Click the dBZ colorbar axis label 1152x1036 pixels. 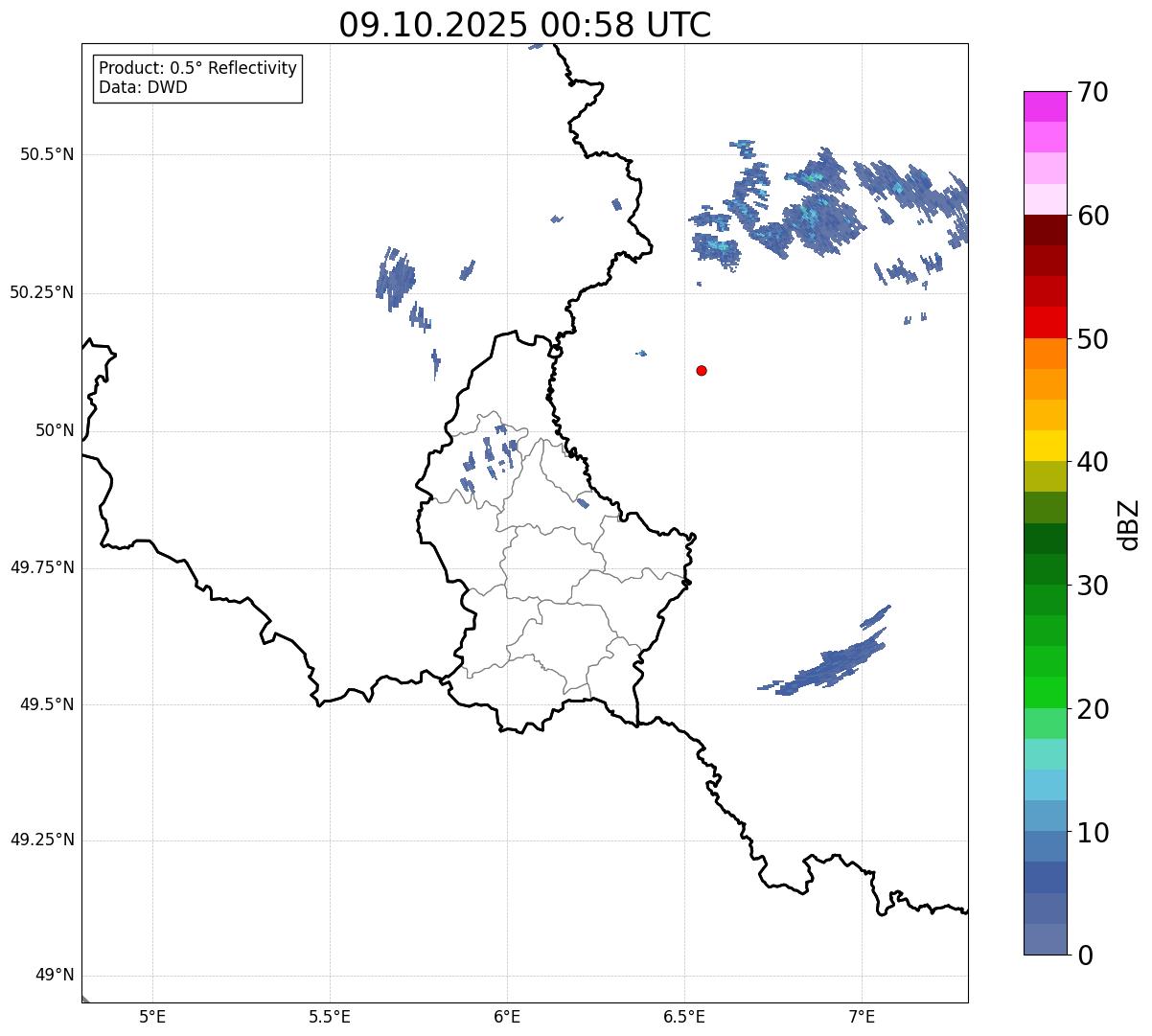tap(1129, 524)
